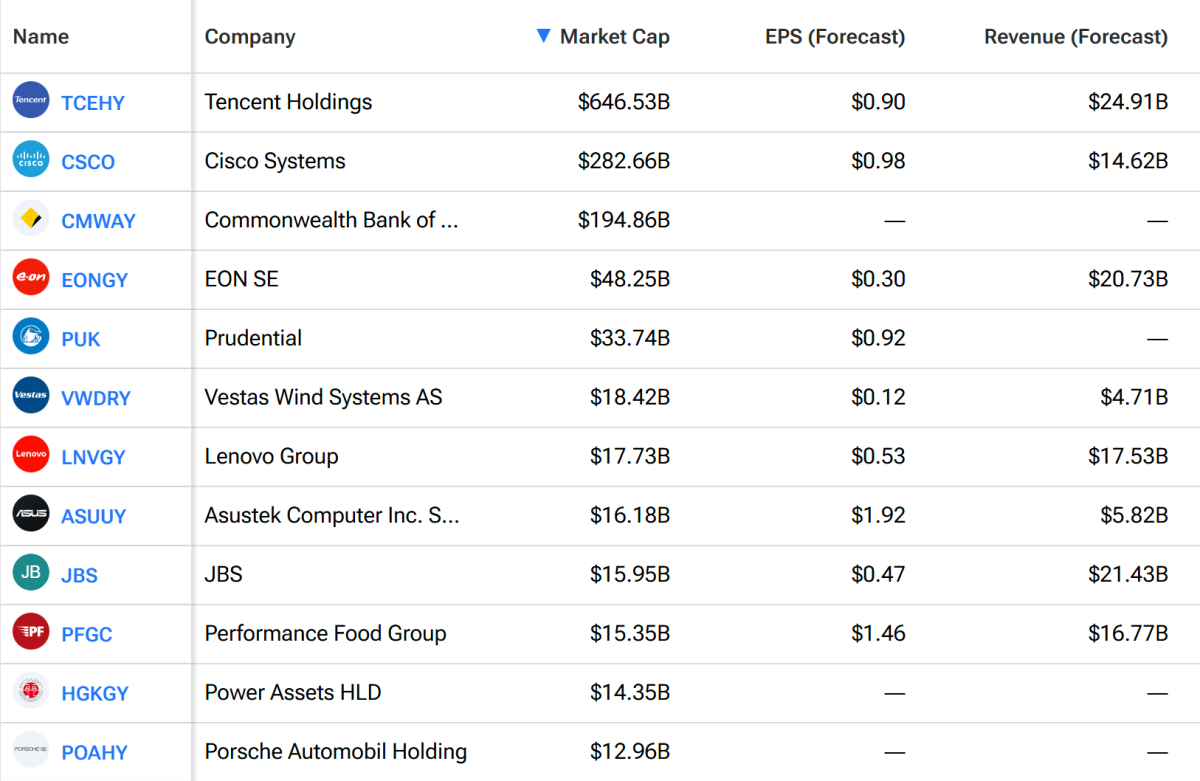This screenshot has height=781, width=1200.
Task: Click the $194.86B market cap value
Action: point(624,220)
